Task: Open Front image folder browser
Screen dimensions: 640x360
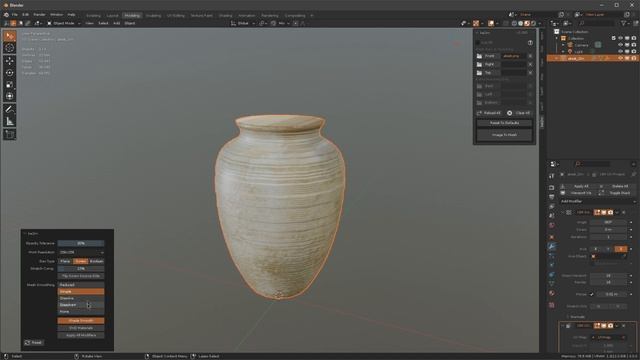Action: pos(480,56)
